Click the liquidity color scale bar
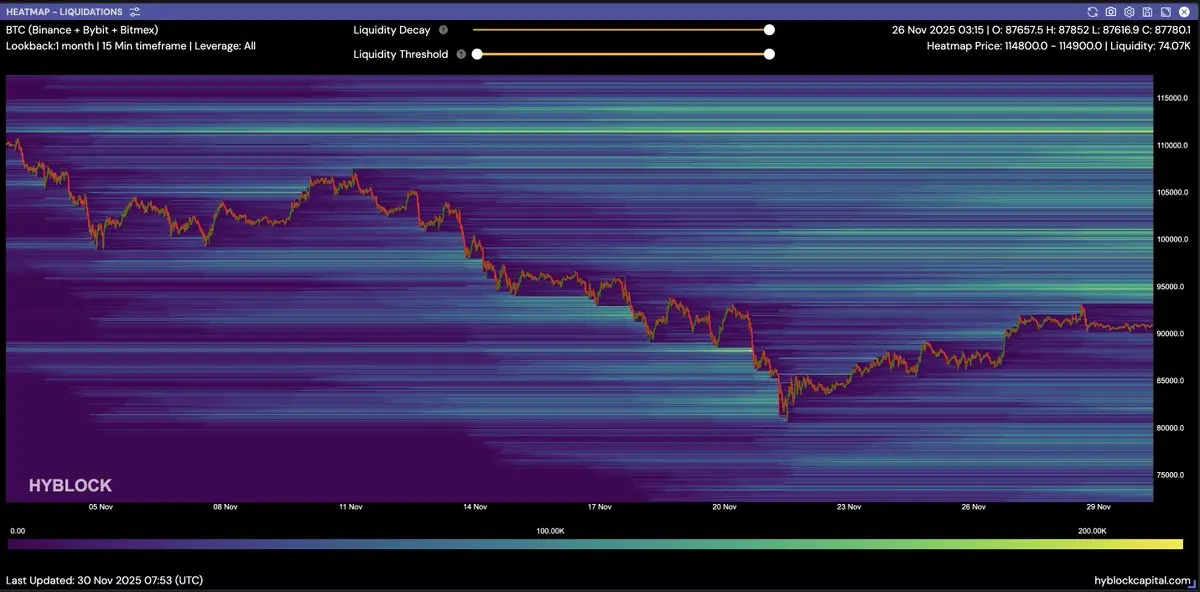 click(594, 544)
